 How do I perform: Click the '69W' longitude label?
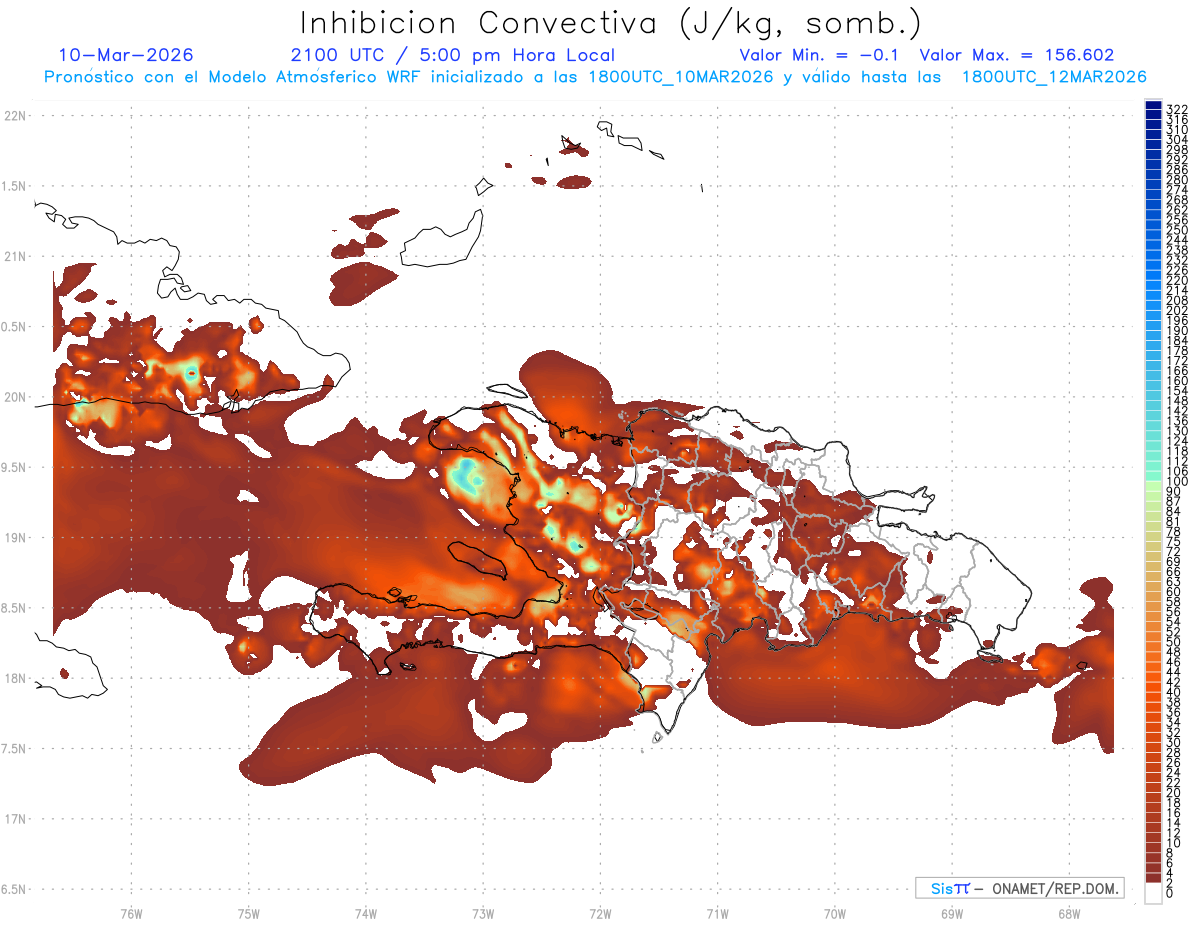pyautogui.click(x=952, y=913)
